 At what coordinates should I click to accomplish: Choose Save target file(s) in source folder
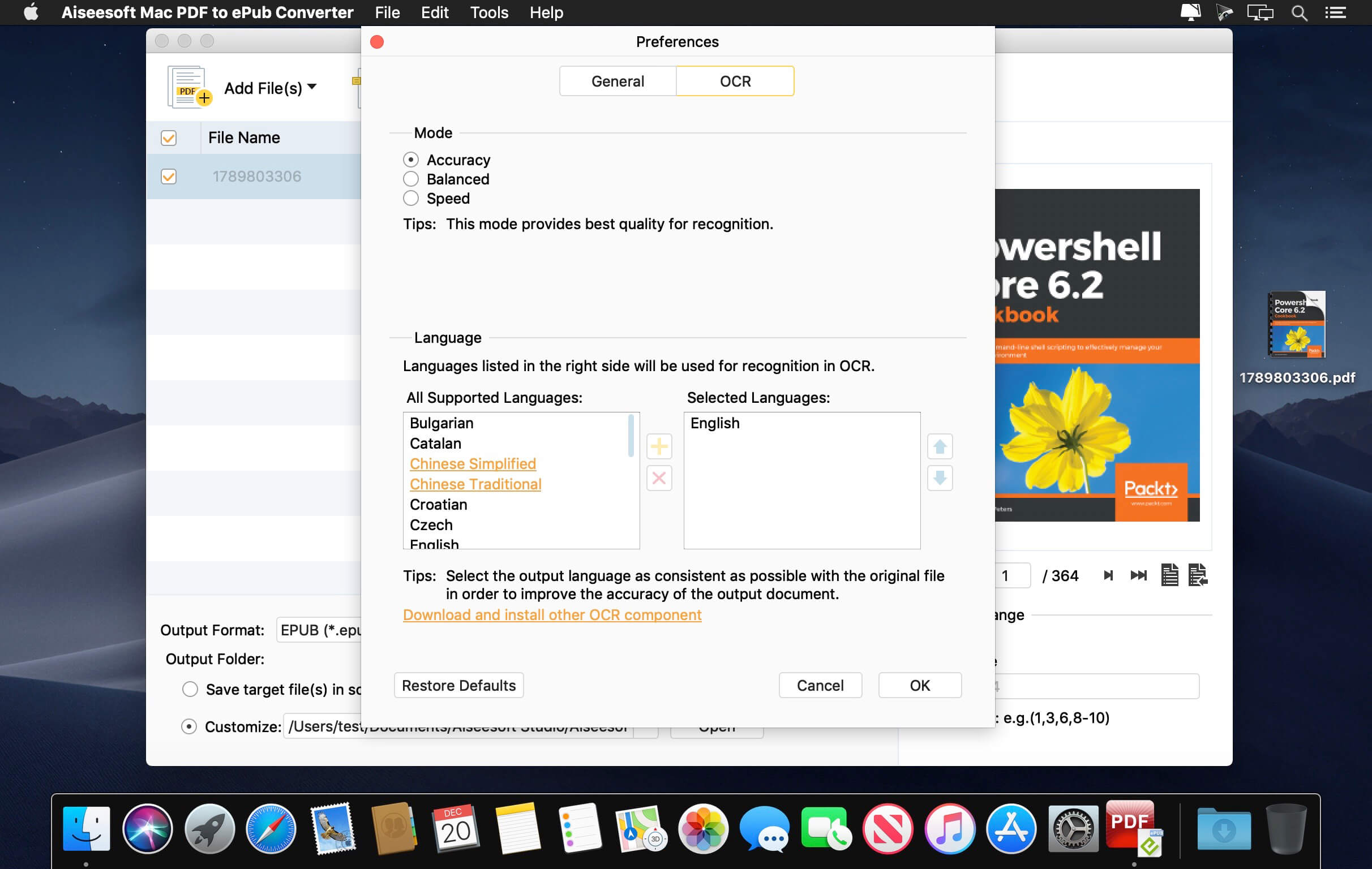tap(190, 689)
